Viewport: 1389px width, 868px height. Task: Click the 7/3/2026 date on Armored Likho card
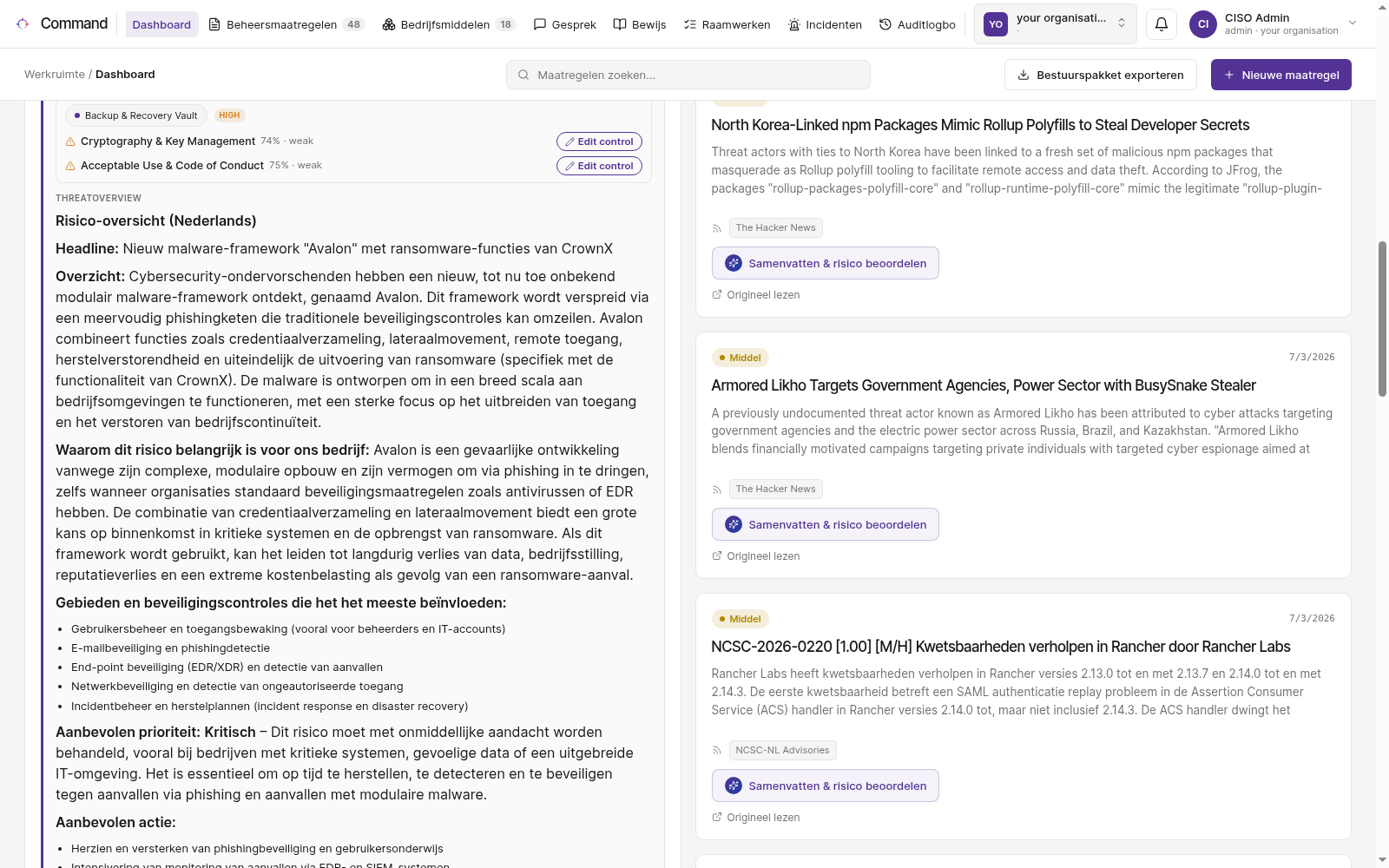click(1312, 357)
